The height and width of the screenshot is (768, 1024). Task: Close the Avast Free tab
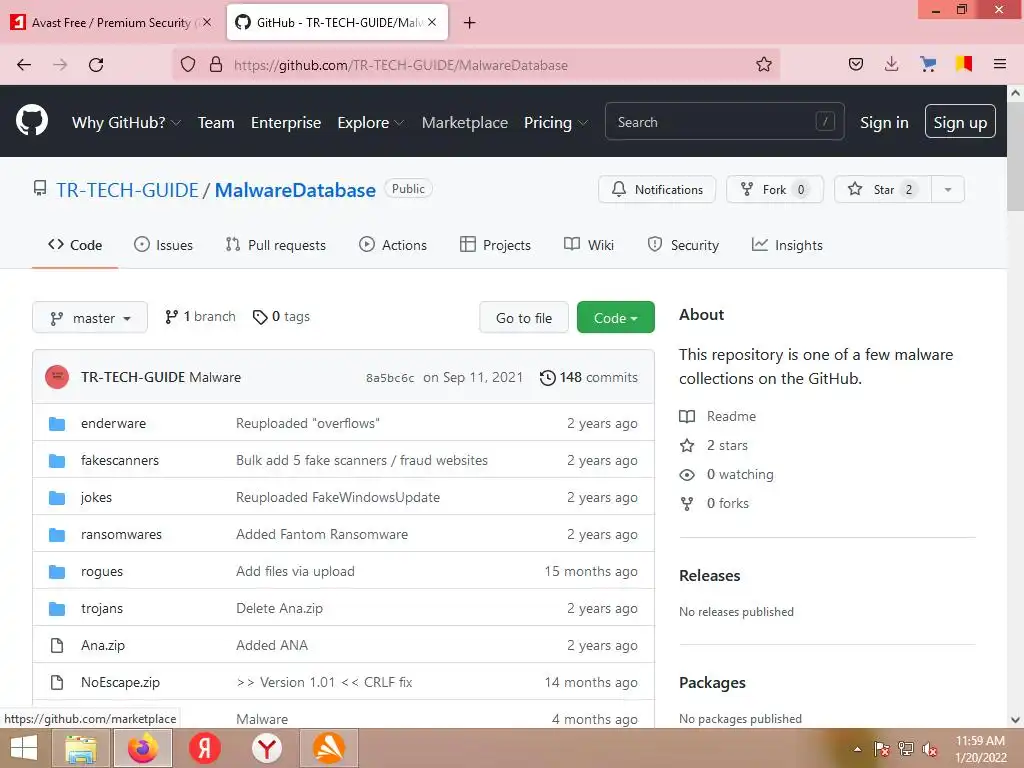(207, 22)
